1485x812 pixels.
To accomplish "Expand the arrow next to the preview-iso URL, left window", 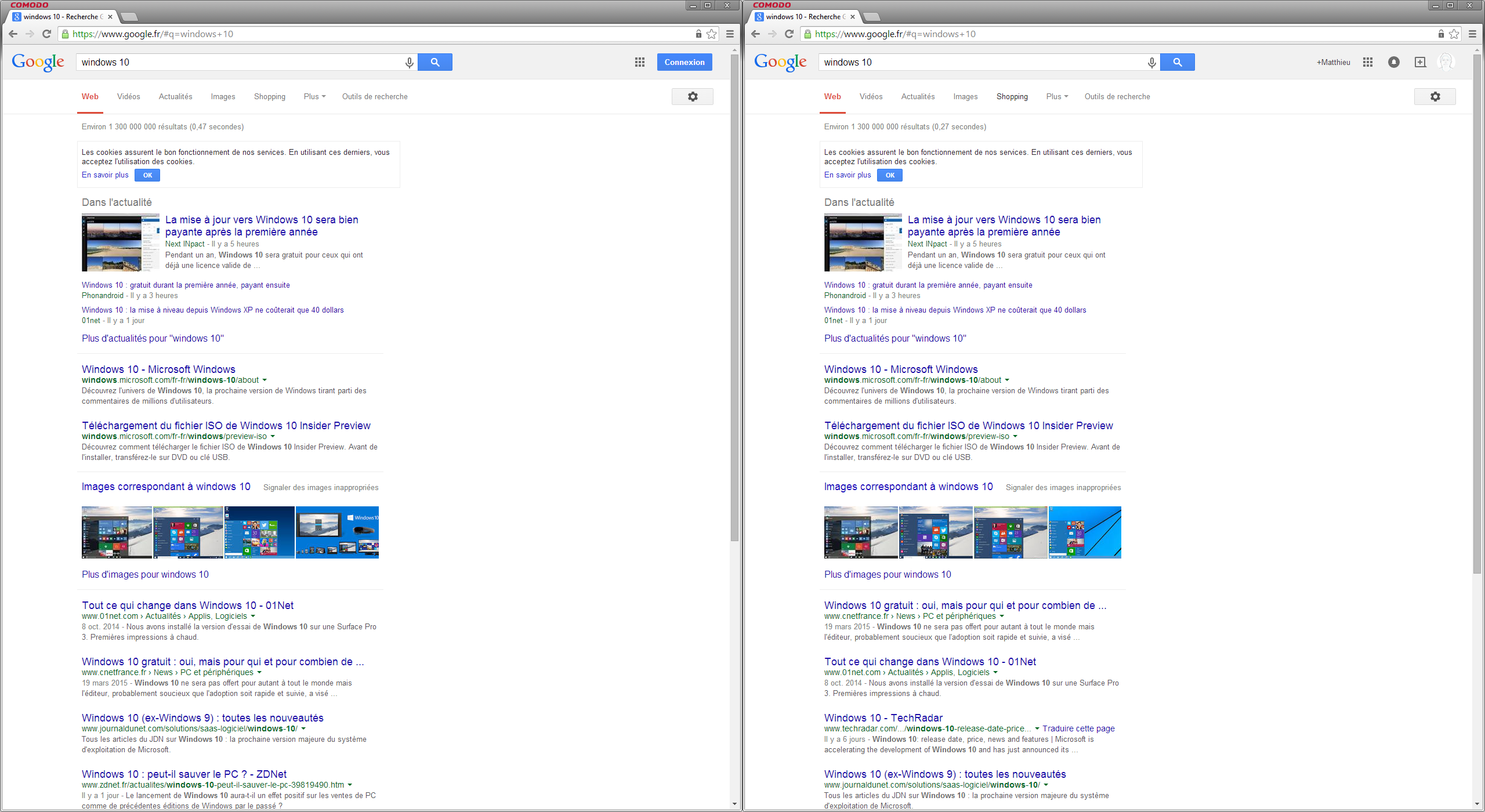I will 273,437.
